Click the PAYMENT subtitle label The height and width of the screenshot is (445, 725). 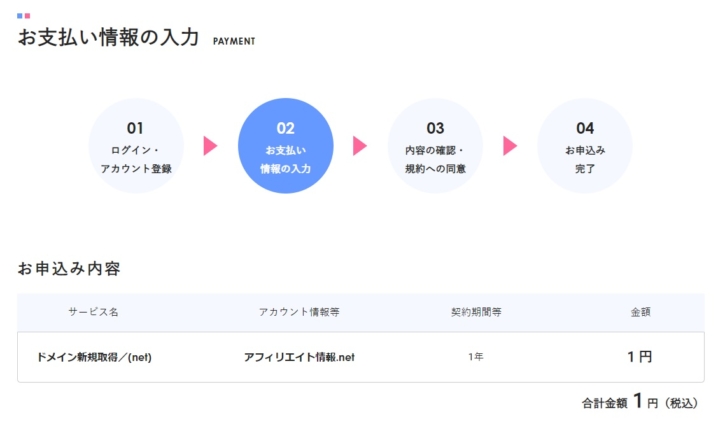point(234,41)
